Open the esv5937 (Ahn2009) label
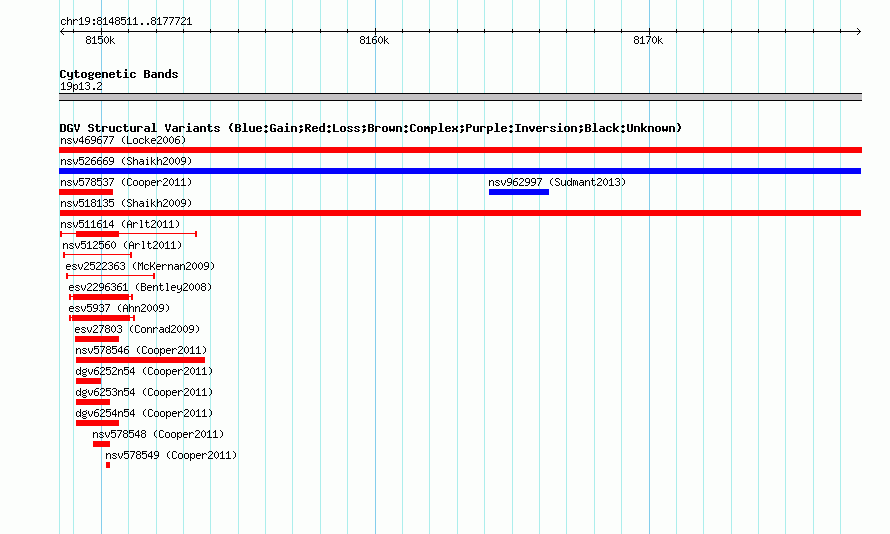This screenshot has height=534, width=890. pyautogui.click(x=119, y=308)
